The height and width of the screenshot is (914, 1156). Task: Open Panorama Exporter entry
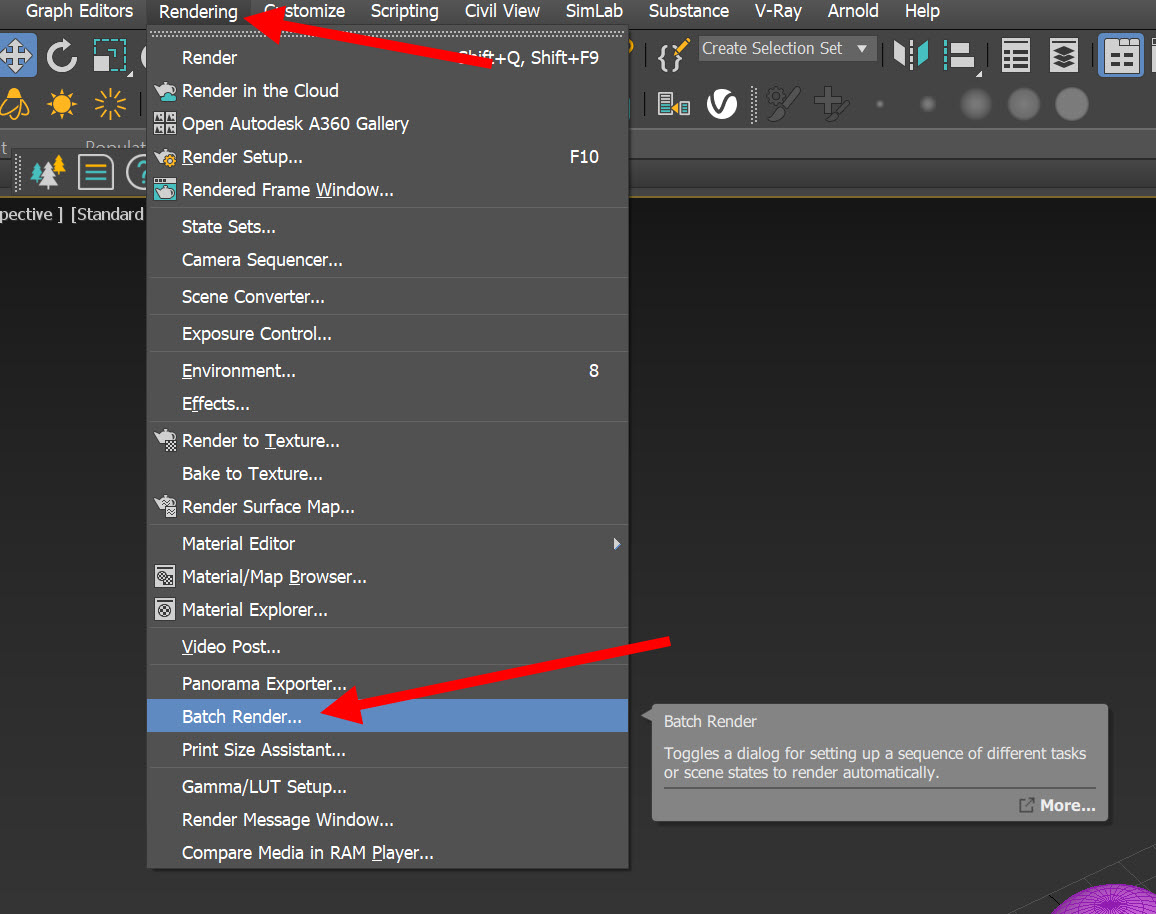point(388,684)
